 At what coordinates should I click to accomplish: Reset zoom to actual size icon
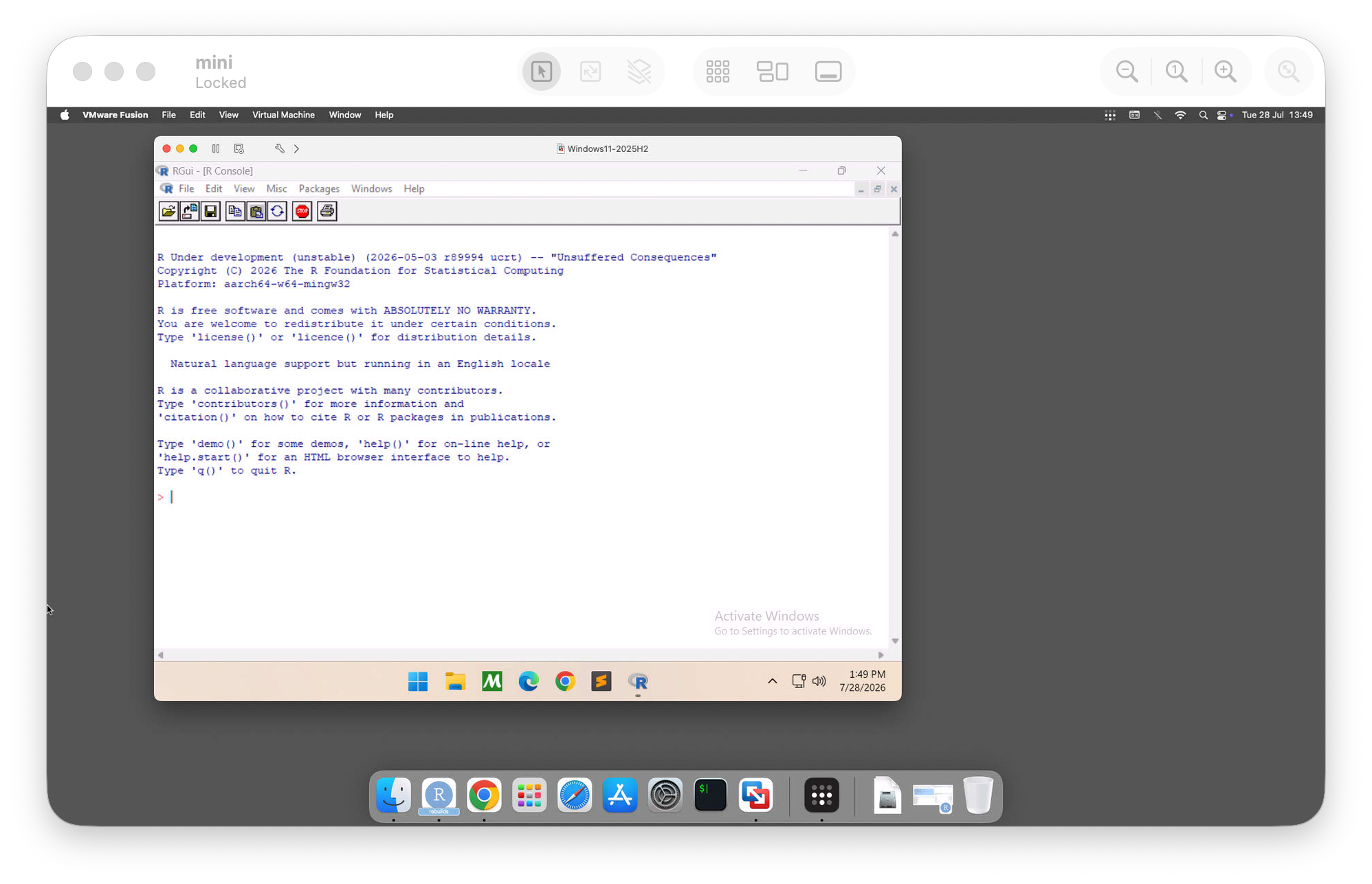[1177, 71]
